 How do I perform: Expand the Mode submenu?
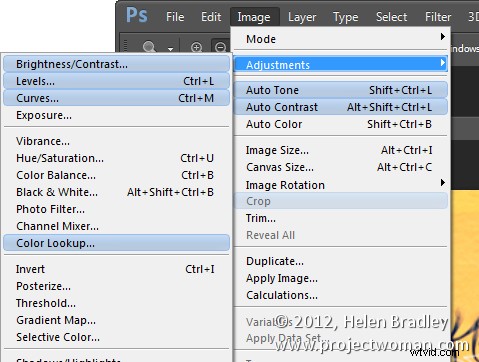[x=340, y=39]
